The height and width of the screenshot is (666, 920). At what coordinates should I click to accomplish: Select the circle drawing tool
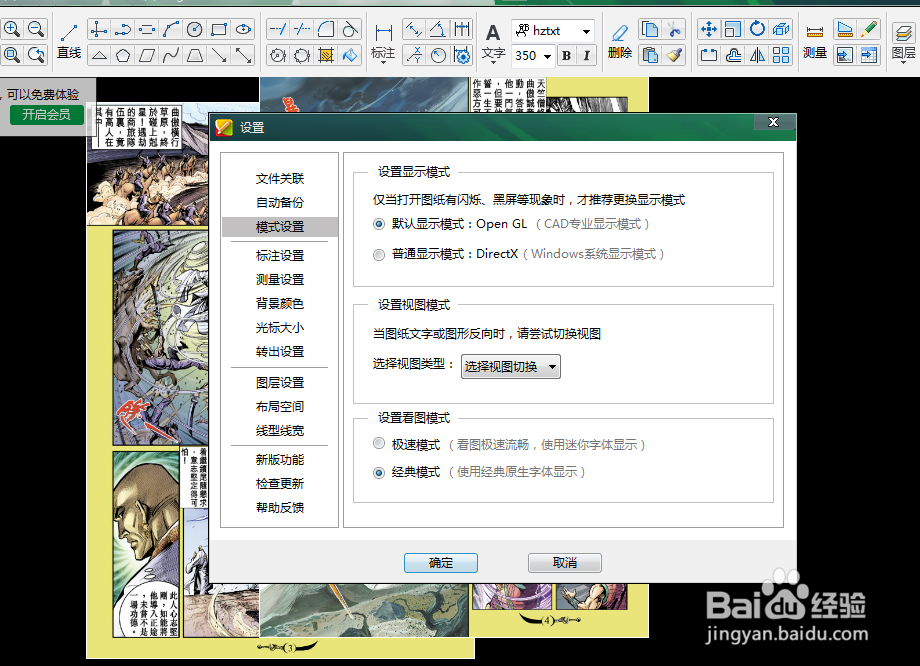(195, 29)
